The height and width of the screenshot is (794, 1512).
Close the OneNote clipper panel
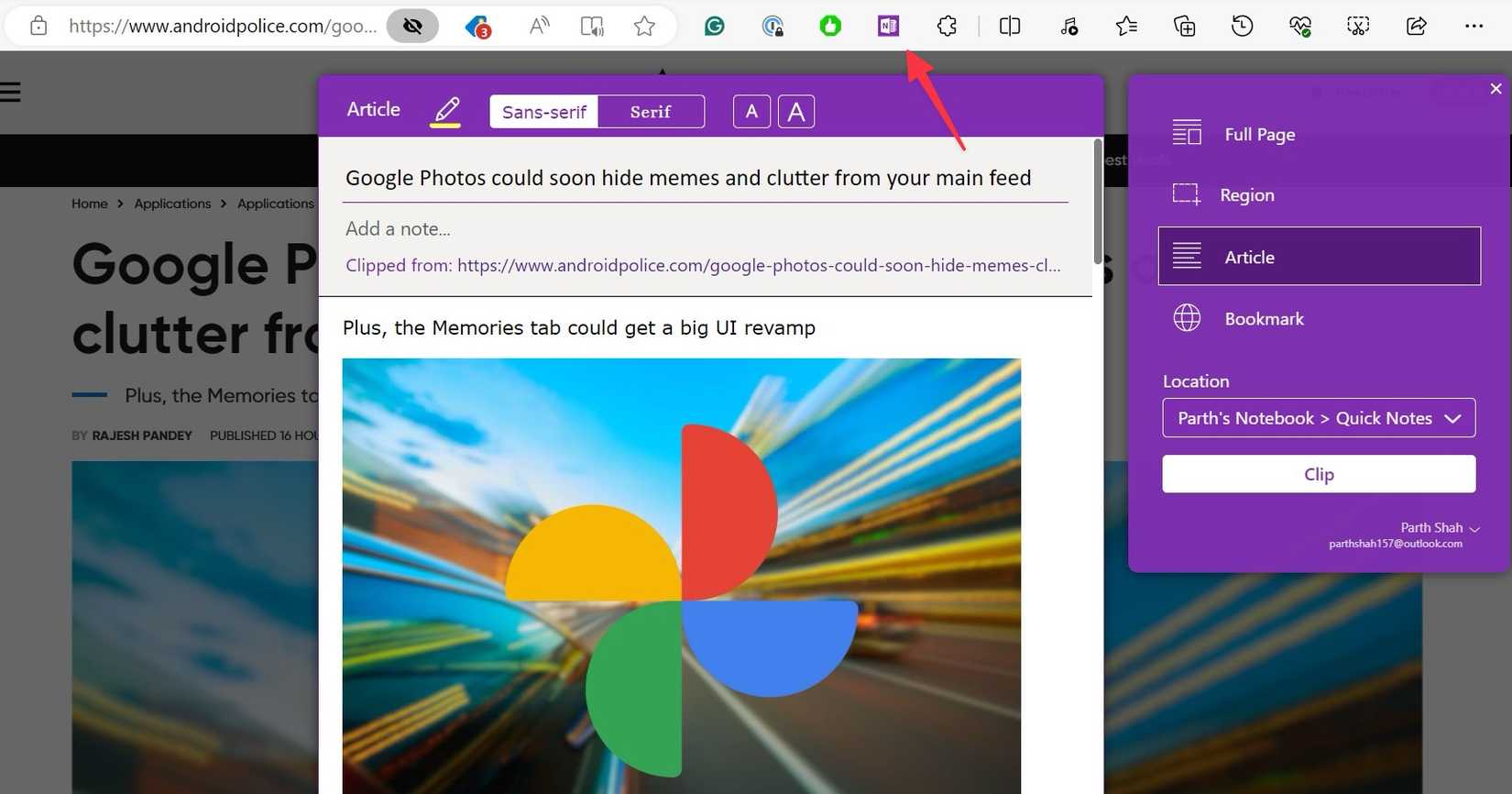(1496, 89)
